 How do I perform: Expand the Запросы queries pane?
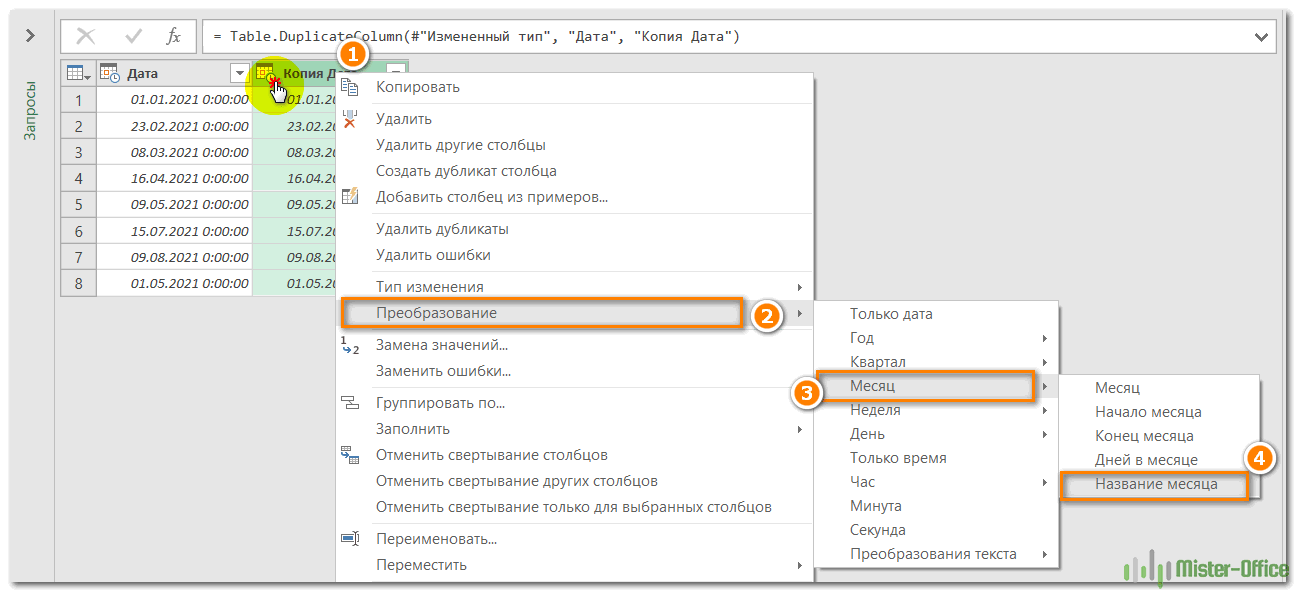(x=31, y=36)
